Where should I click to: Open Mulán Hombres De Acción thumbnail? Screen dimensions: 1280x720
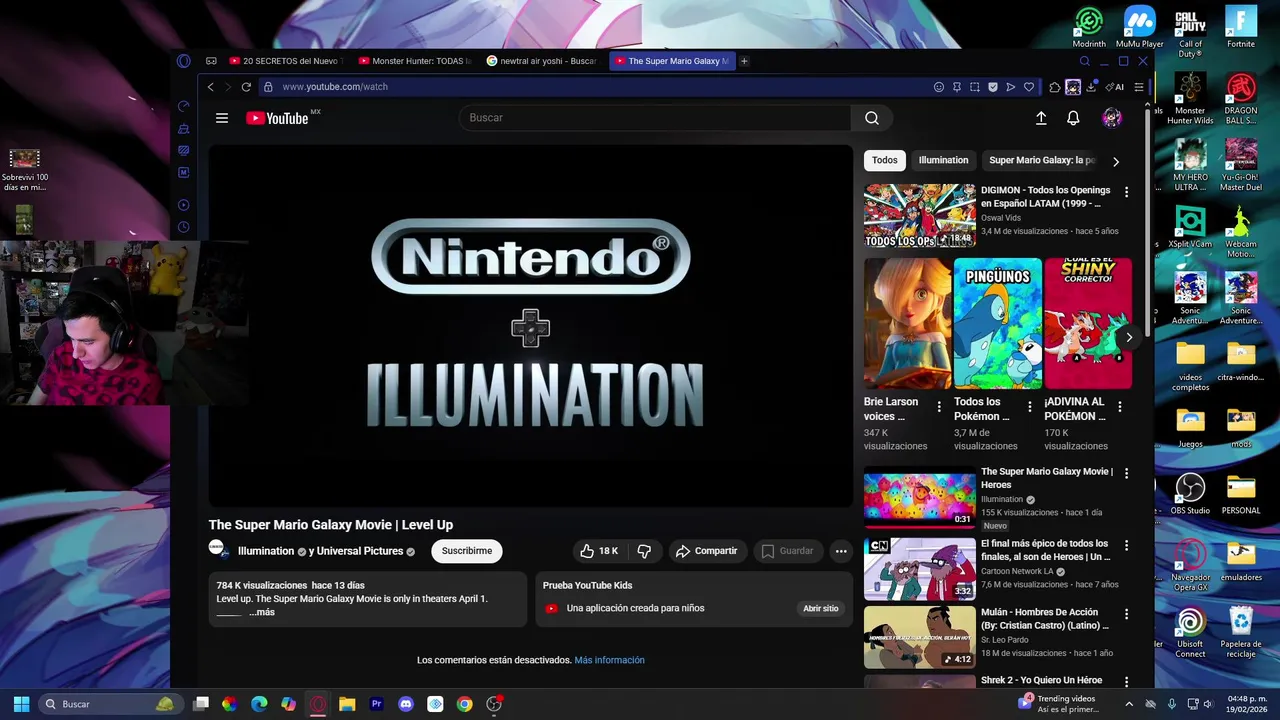click(920, 637)
